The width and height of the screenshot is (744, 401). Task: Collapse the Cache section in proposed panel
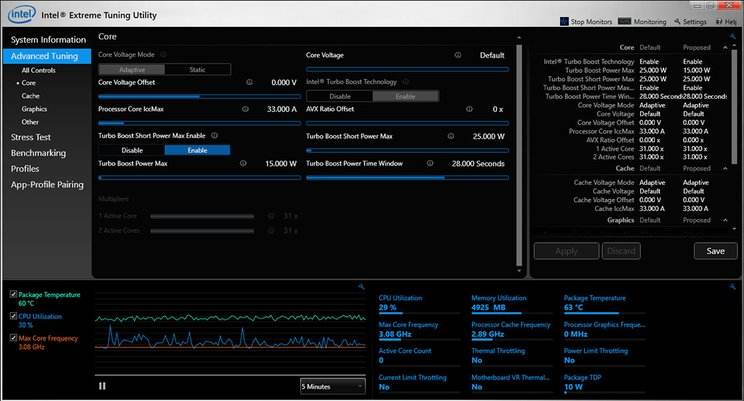point(725,168)
